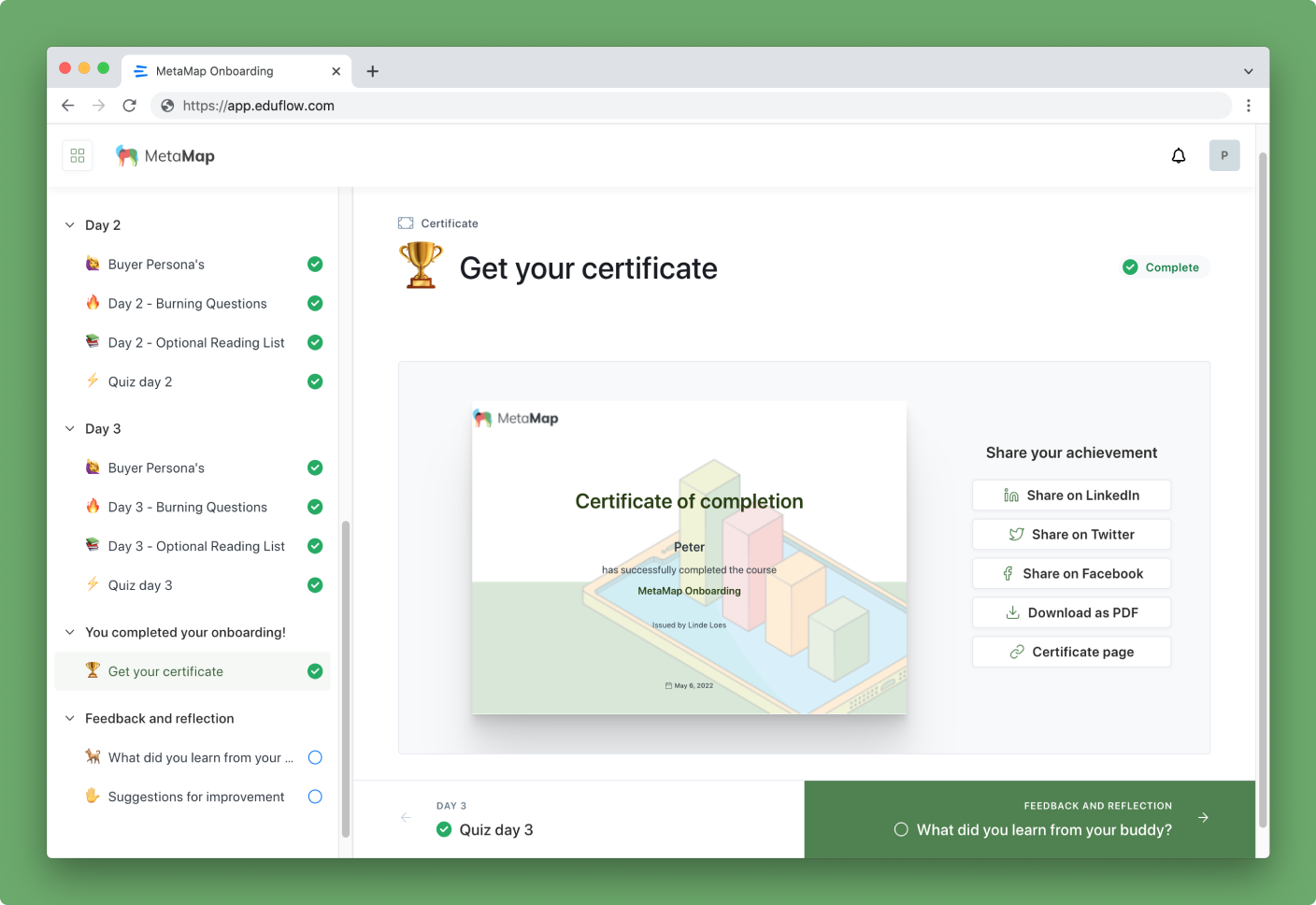
Task: Toggle completion check on Day 3 - Burning Questions
Action: click(315, 508)
